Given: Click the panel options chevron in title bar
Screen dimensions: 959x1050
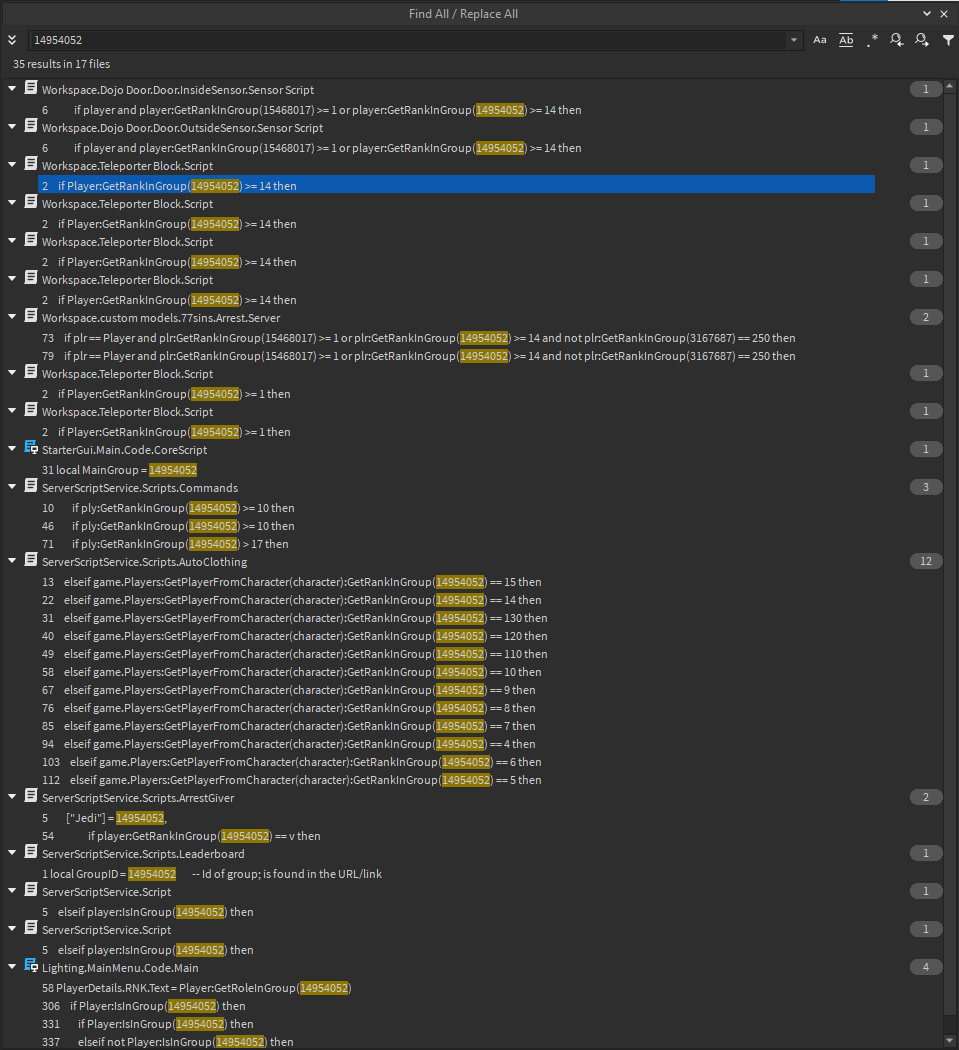Looking at the screenshot, I should click(x=928, y=14).
